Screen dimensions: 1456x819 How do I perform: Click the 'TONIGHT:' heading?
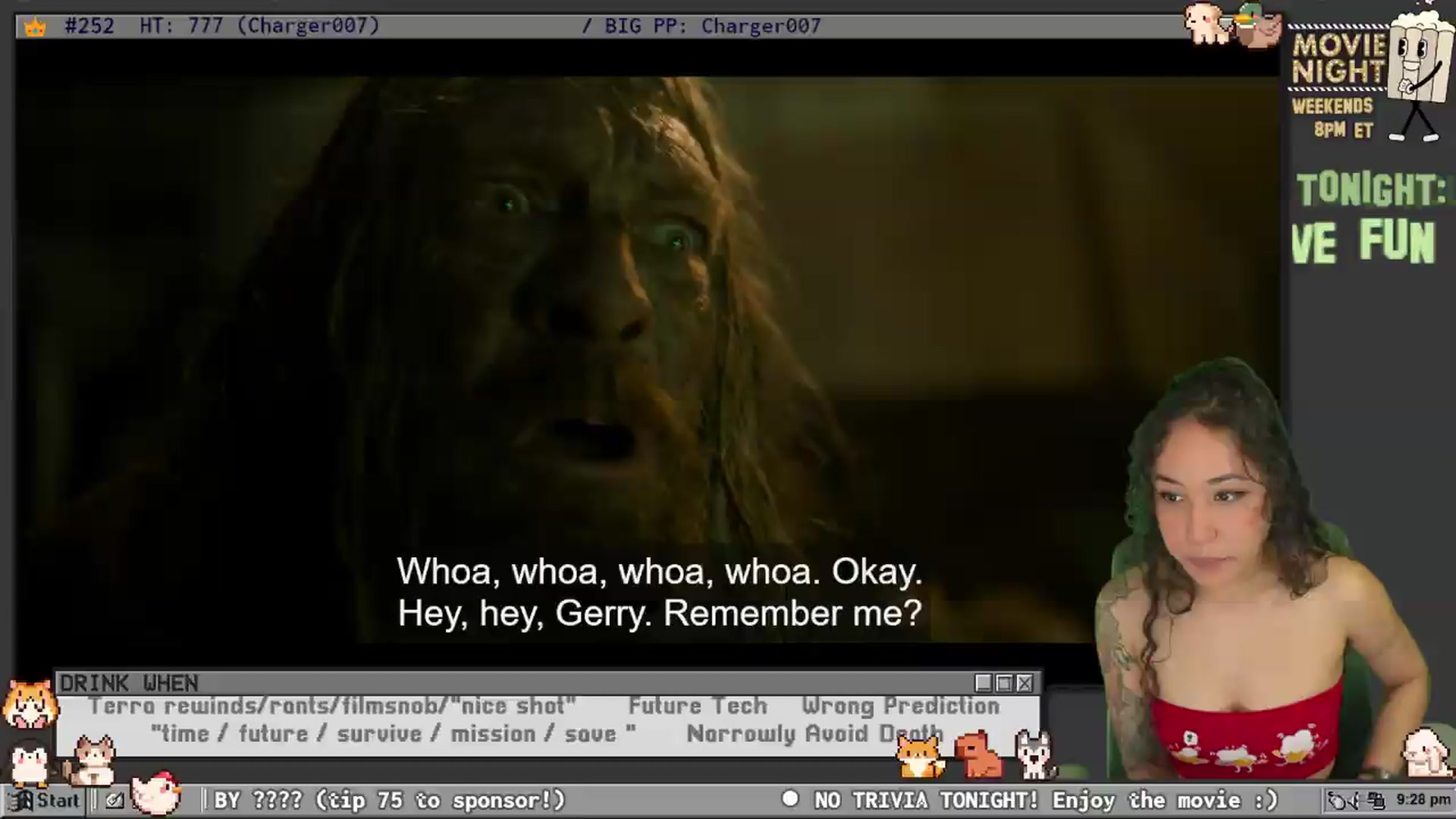tap(1371, 190)
